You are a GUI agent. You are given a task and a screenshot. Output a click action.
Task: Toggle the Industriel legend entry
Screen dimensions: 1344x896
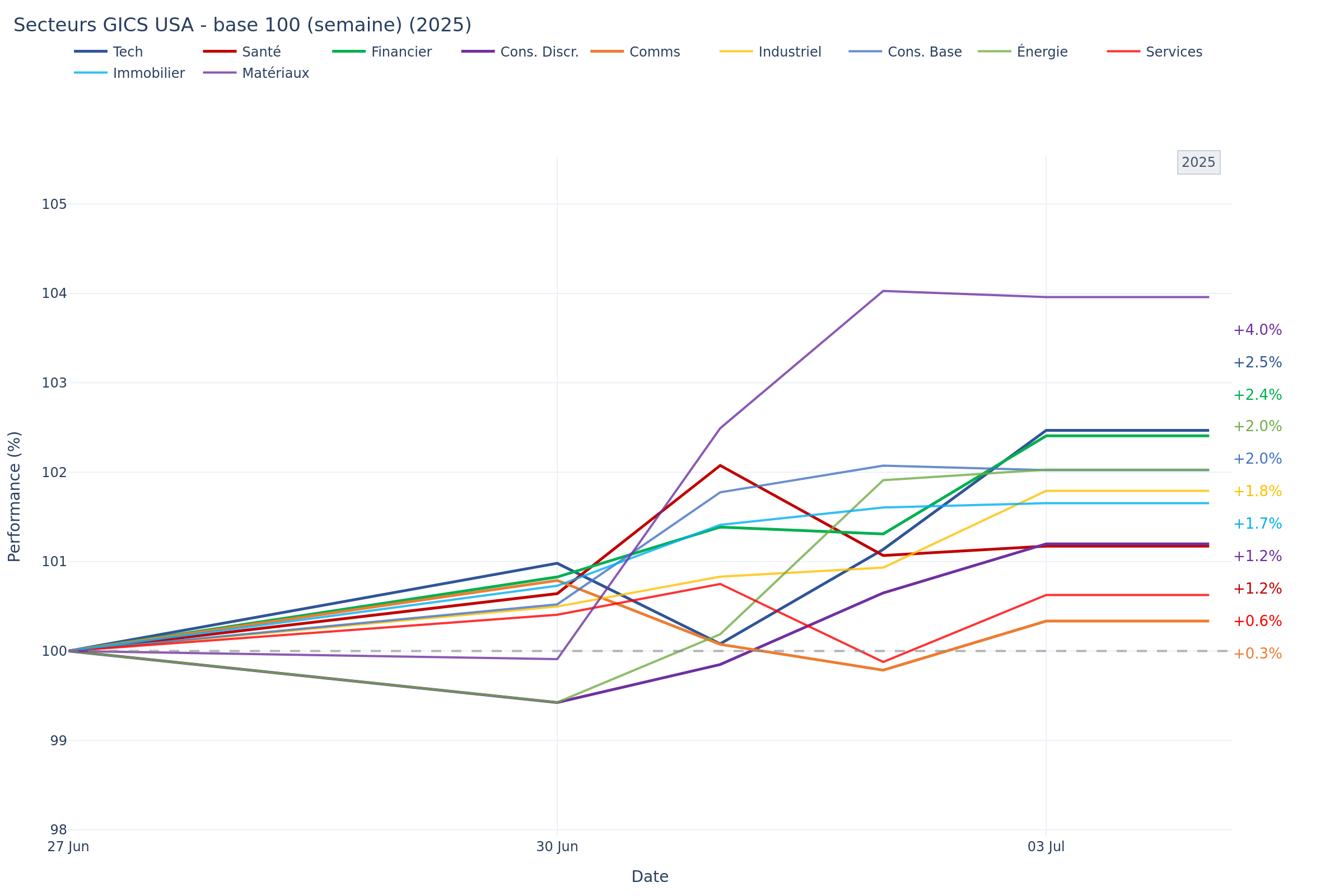(789, 52)
